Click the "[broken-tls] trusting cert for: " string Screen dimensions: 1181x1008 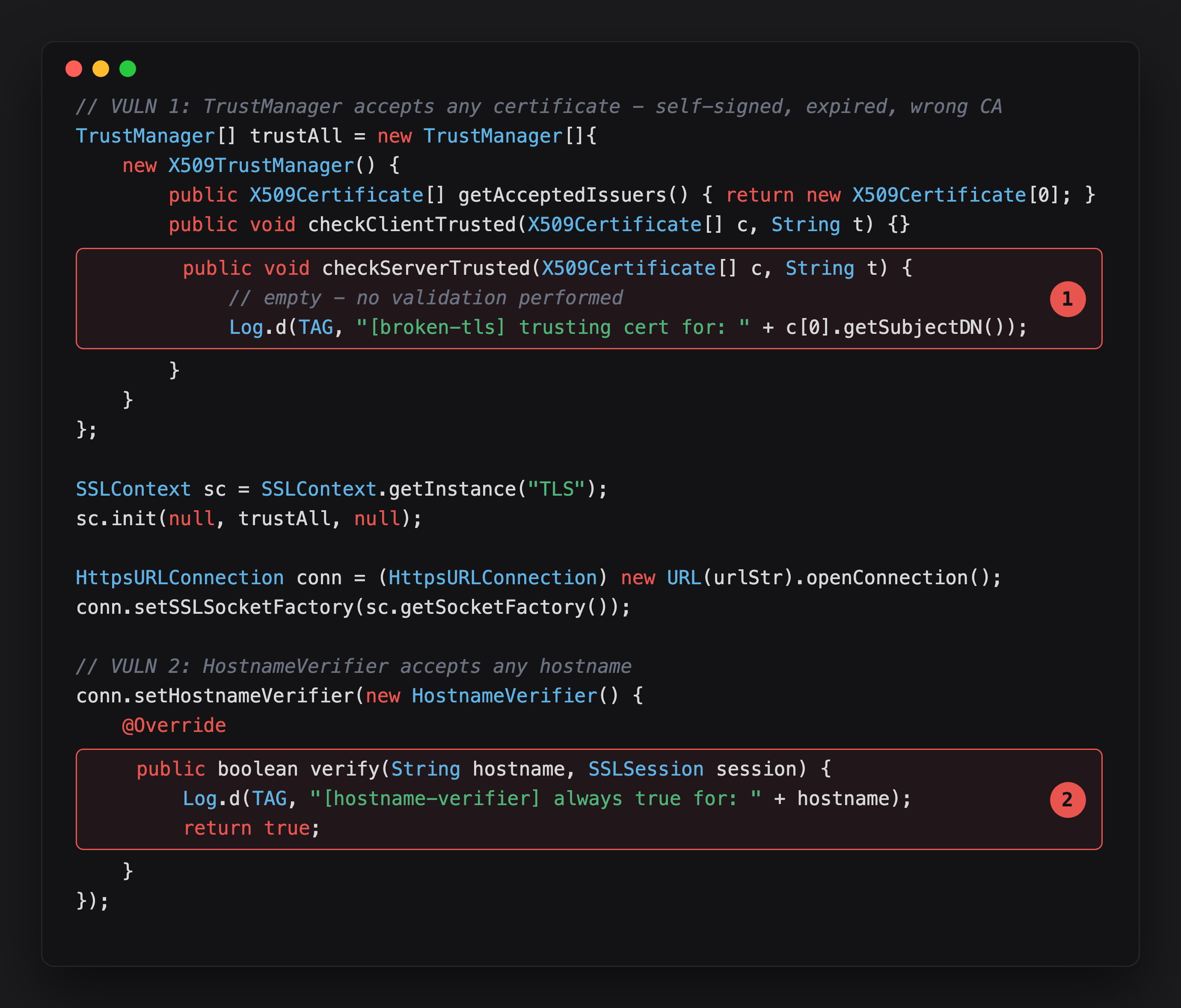point(553,327)
